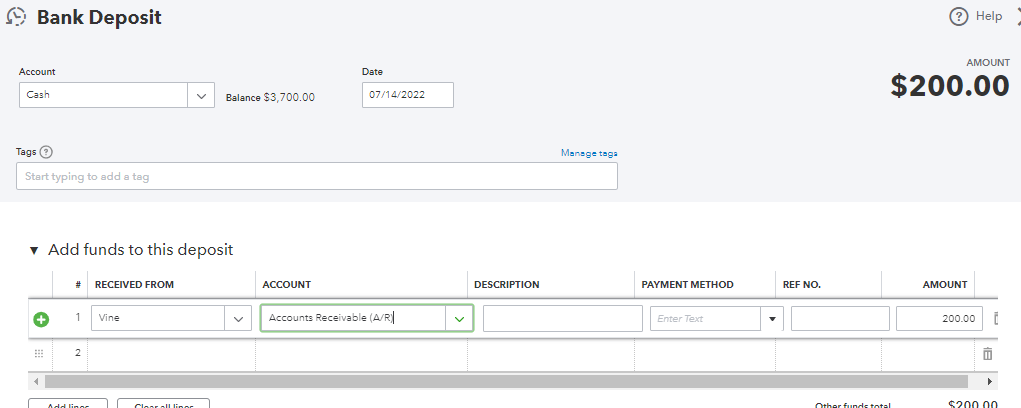Delete line 1 with trash icon
The image size is (1021, 408).
pyautogui.click(x=996, y=319)
